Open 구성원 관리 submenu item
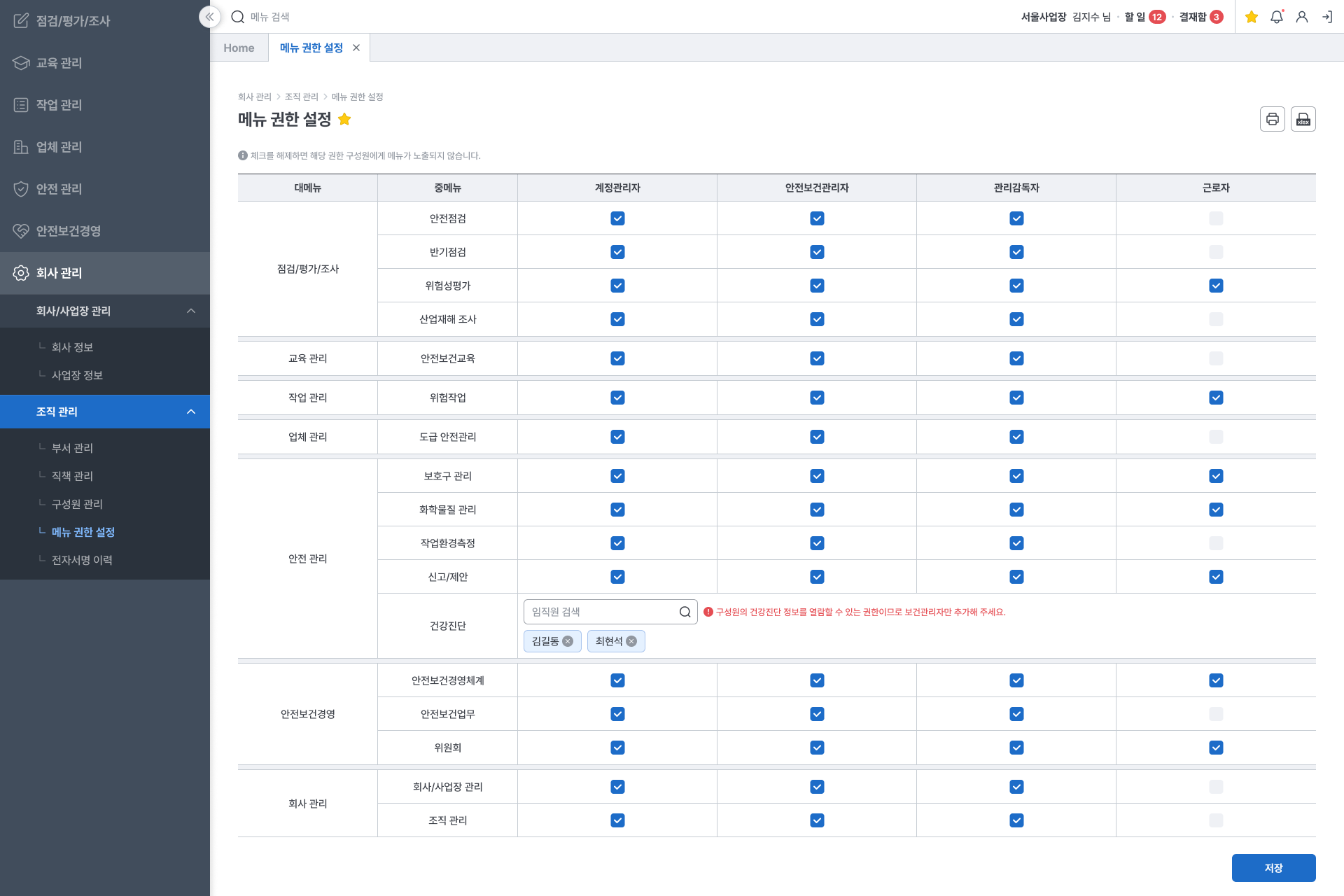The width and height of the screenshot is (1344, 896). 77,504
